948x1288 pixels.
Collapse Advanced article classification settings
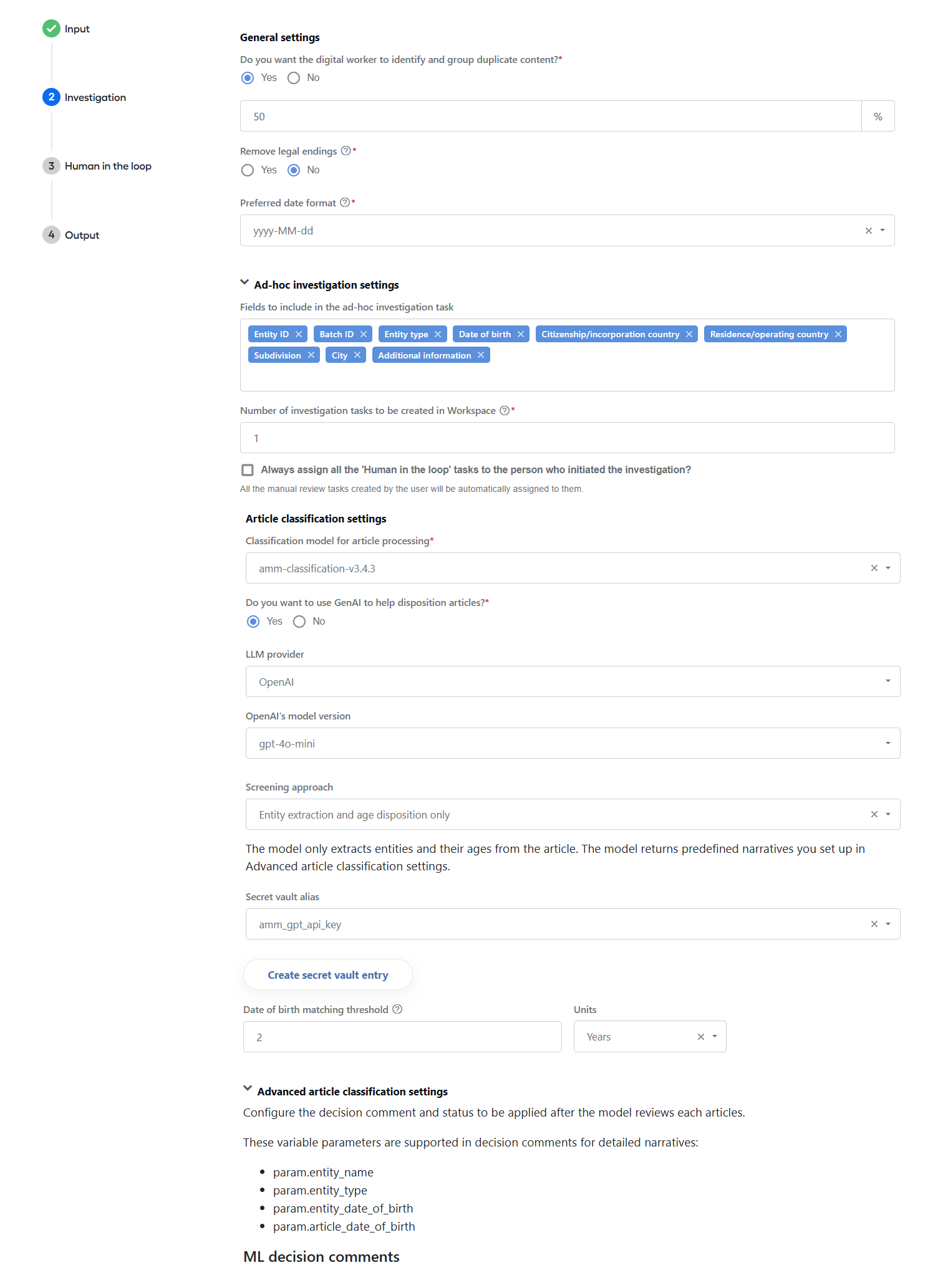click(x=248, y=1089)
